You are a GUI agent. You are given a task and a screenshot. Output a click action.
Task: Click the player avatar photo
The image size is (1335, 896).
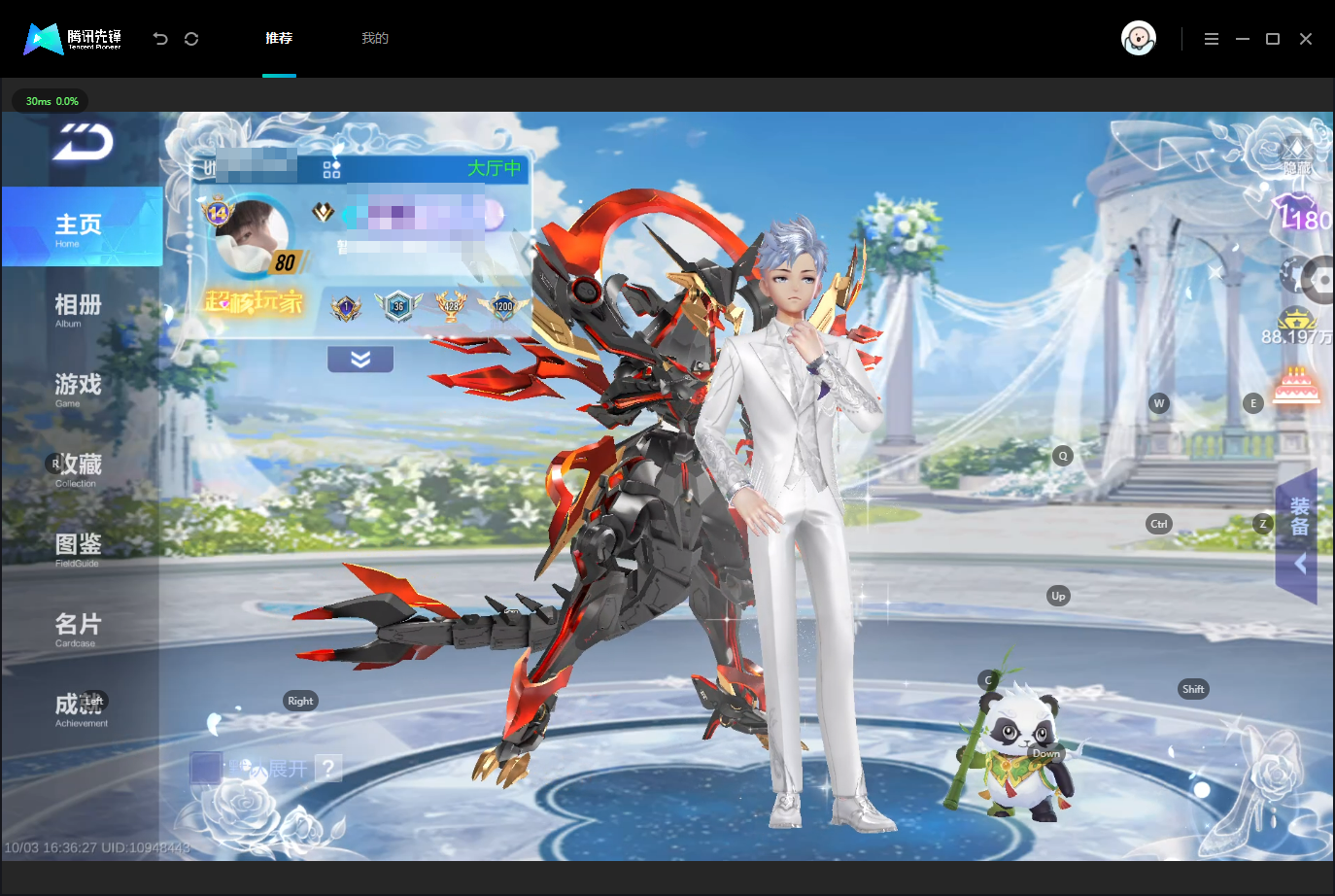click(x=253, y=237)
